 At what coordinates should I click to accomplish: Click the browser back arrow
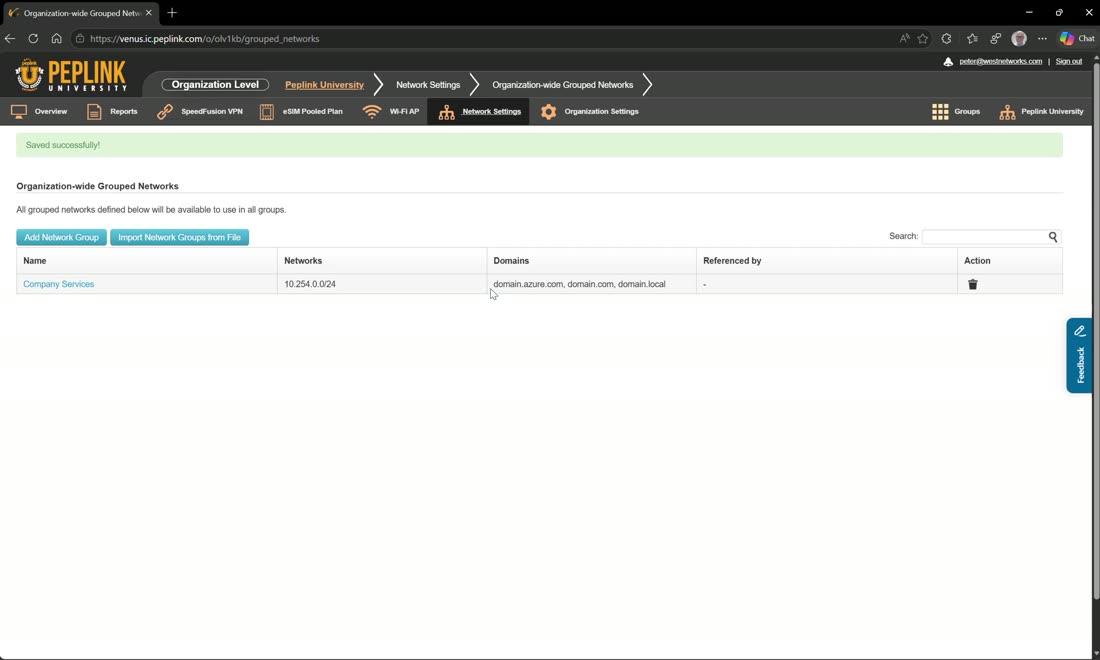(10, 39)
